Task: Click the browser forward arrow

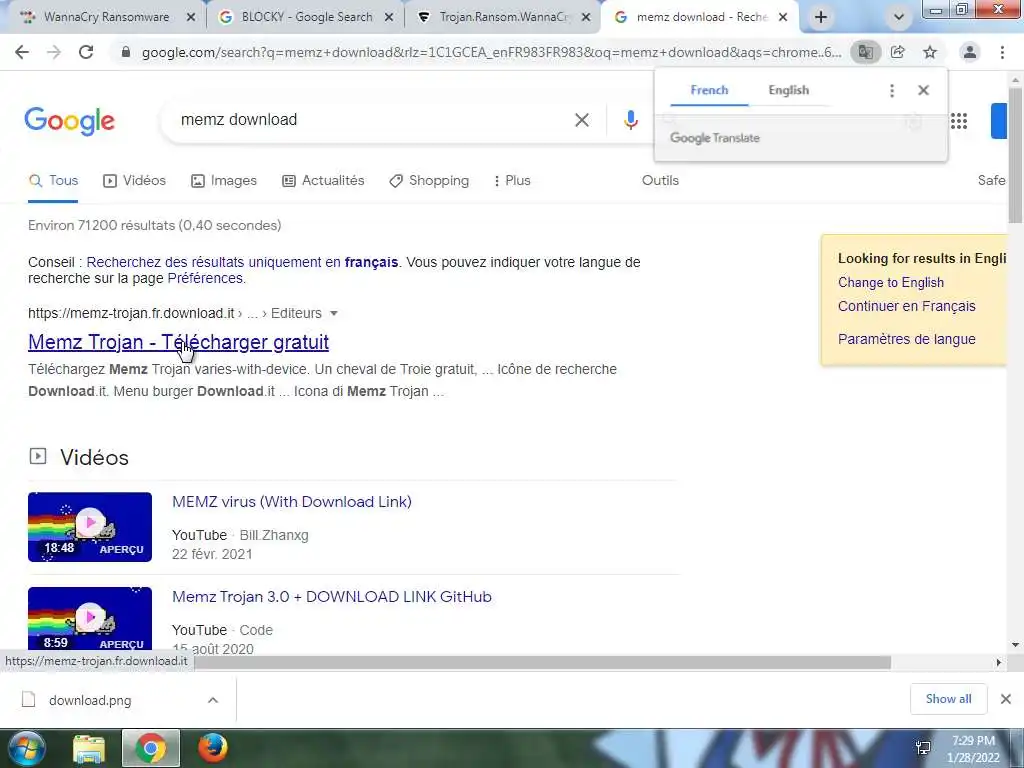Action: tap(54, 52)
